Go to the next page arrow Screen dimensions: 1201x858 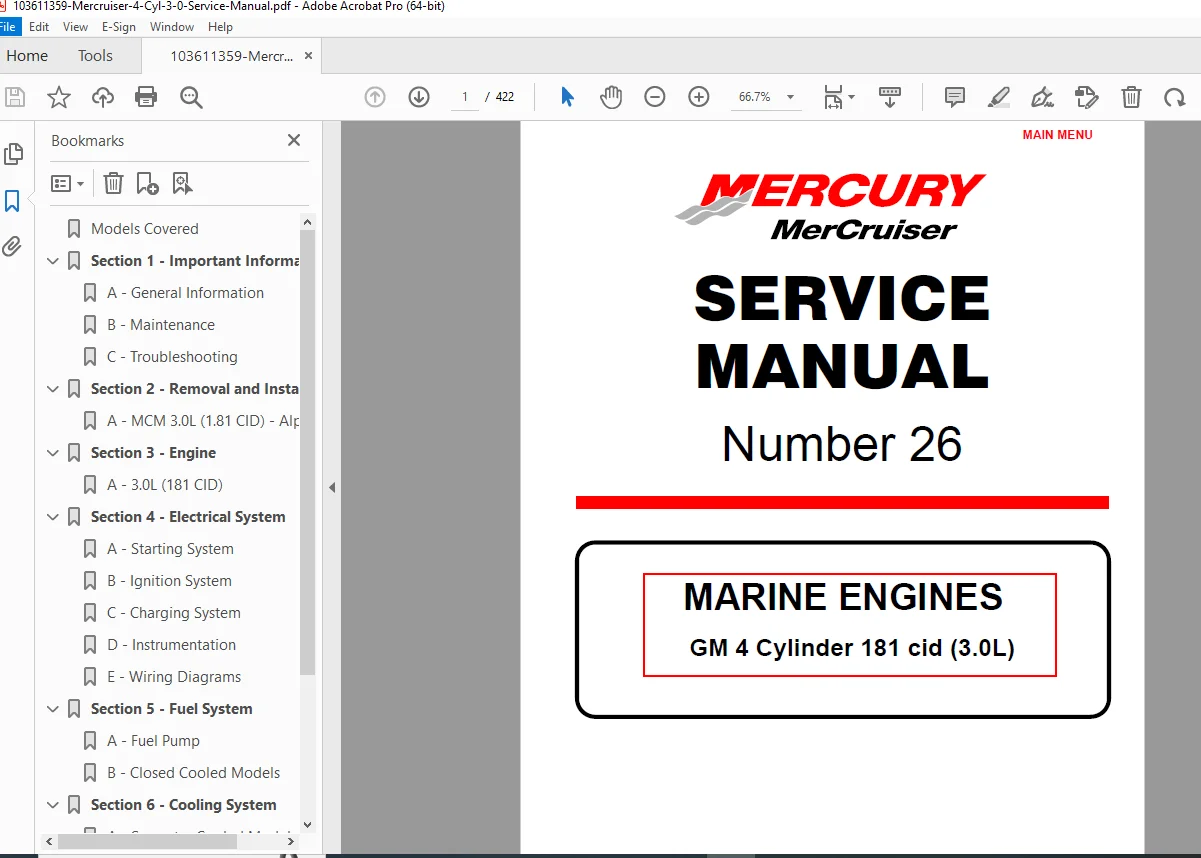(x=419, y=97)
